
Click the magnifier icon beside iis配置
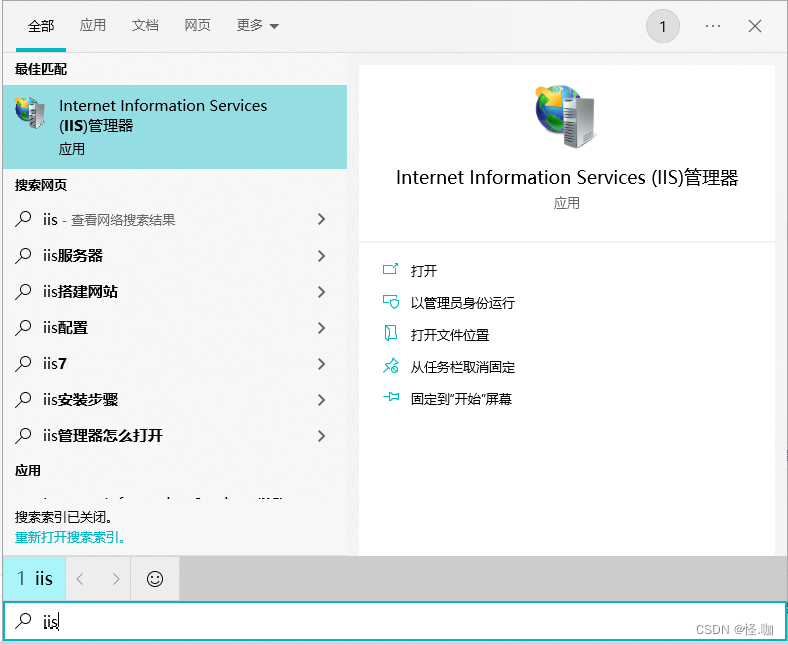pyautogui.click(x=23, y=328)
